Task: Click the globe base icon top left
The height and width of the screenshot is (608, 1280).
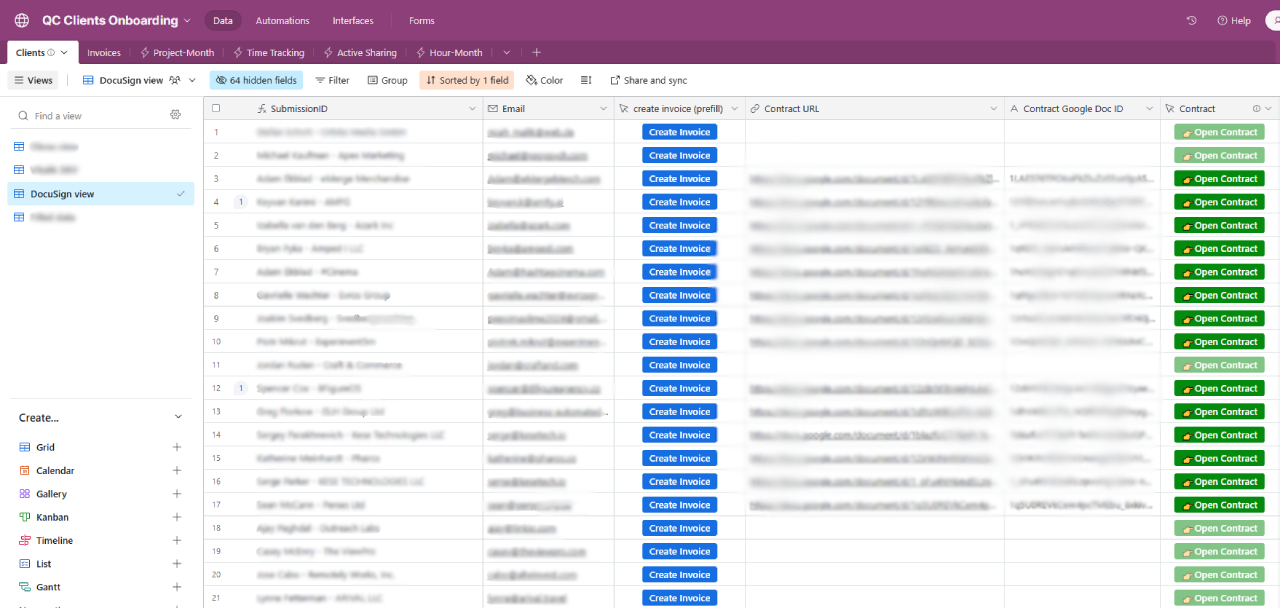Action: (x=22, y=20)
